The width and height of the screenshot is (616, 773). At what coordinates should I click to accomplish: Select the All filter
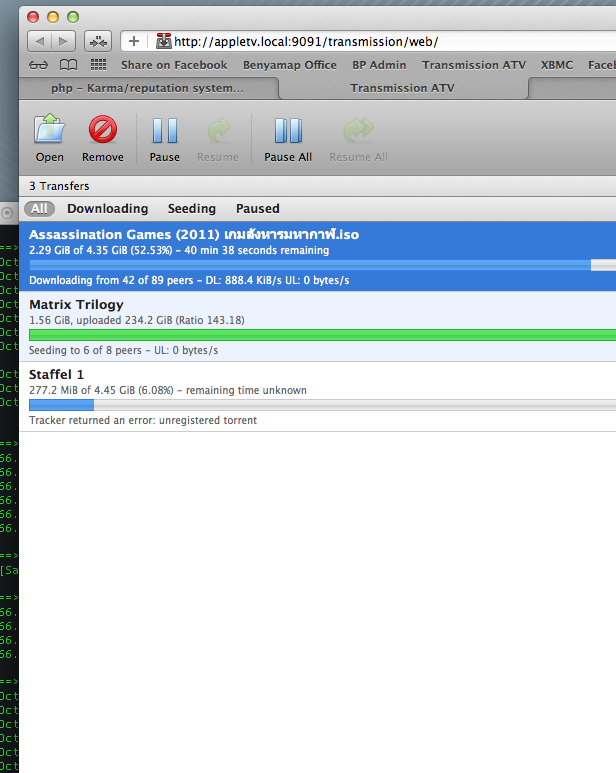coord(39,209)
